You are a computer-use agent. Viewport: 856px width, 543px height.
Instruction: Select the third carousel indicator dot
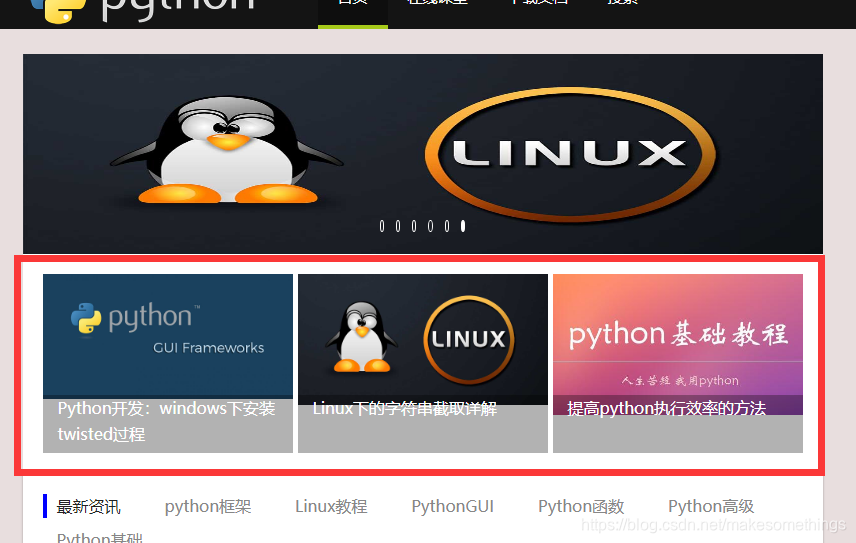tap(414, 226)
